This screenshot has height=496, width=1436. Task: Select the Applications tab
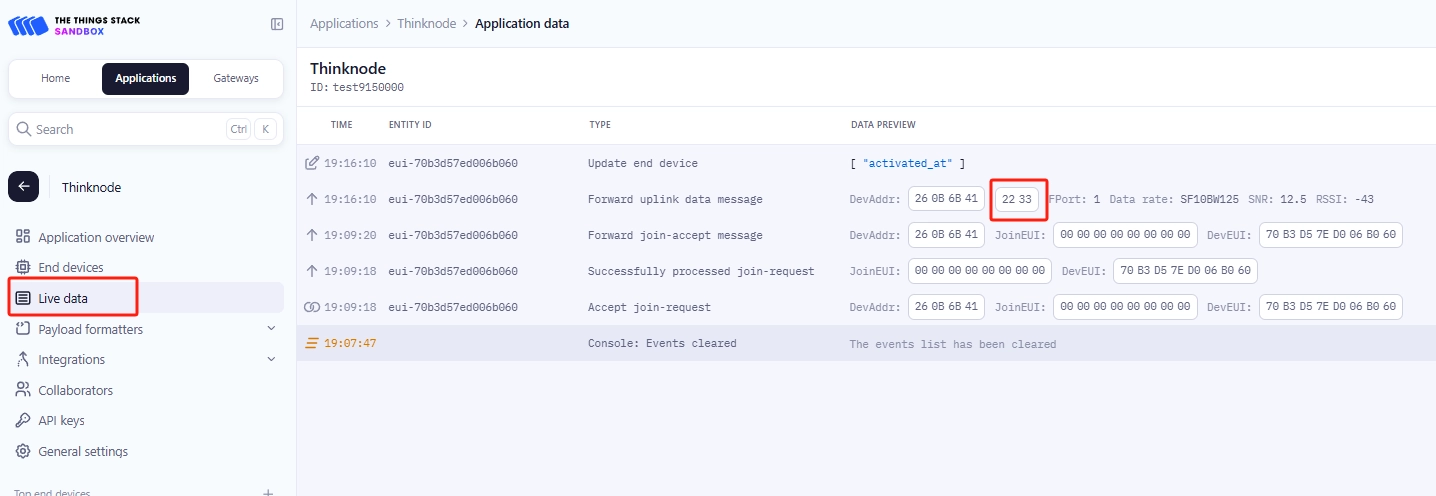click(x=145, y=78)
